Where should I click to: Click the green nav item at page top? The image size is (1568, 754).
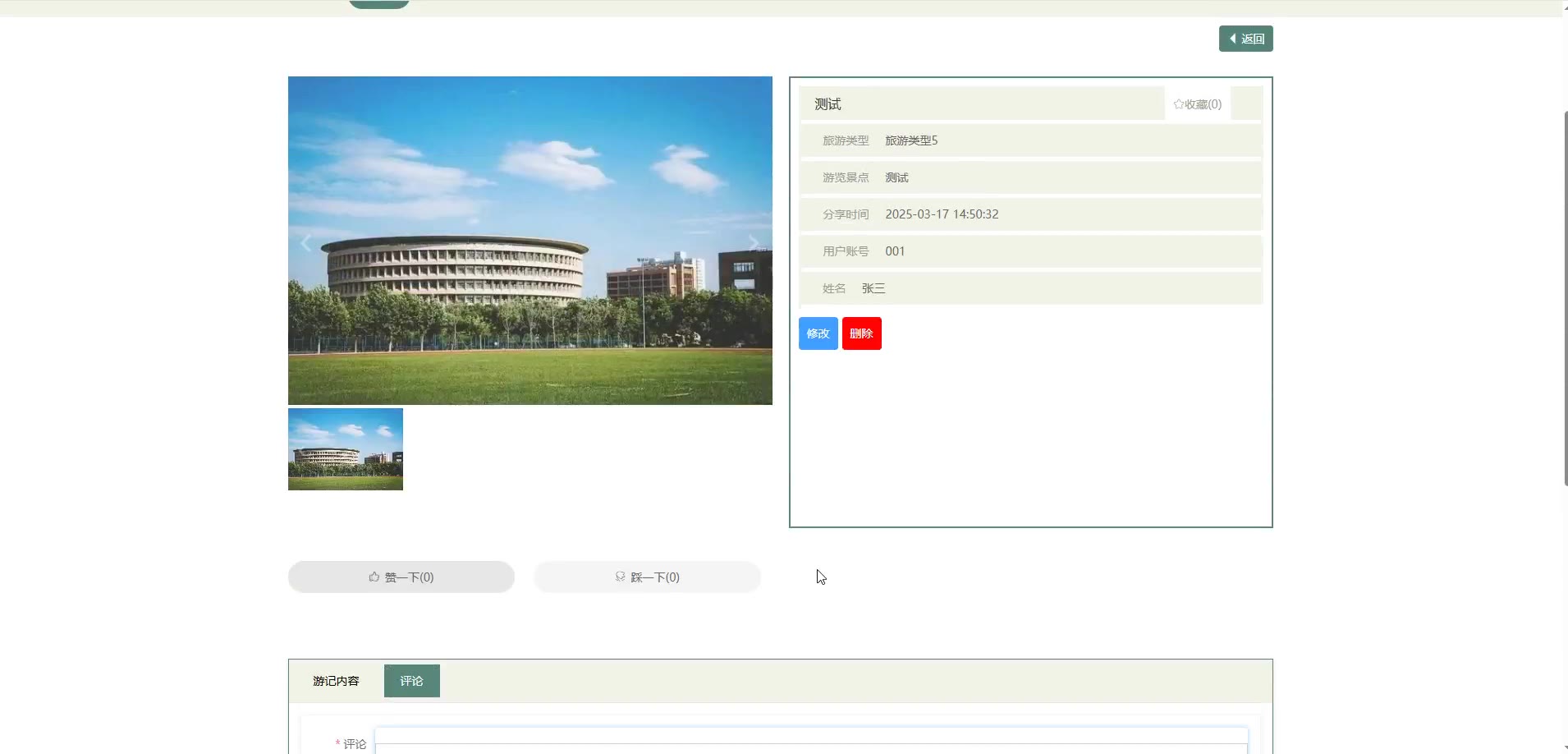pyautogui.click(x=379, y=3)
